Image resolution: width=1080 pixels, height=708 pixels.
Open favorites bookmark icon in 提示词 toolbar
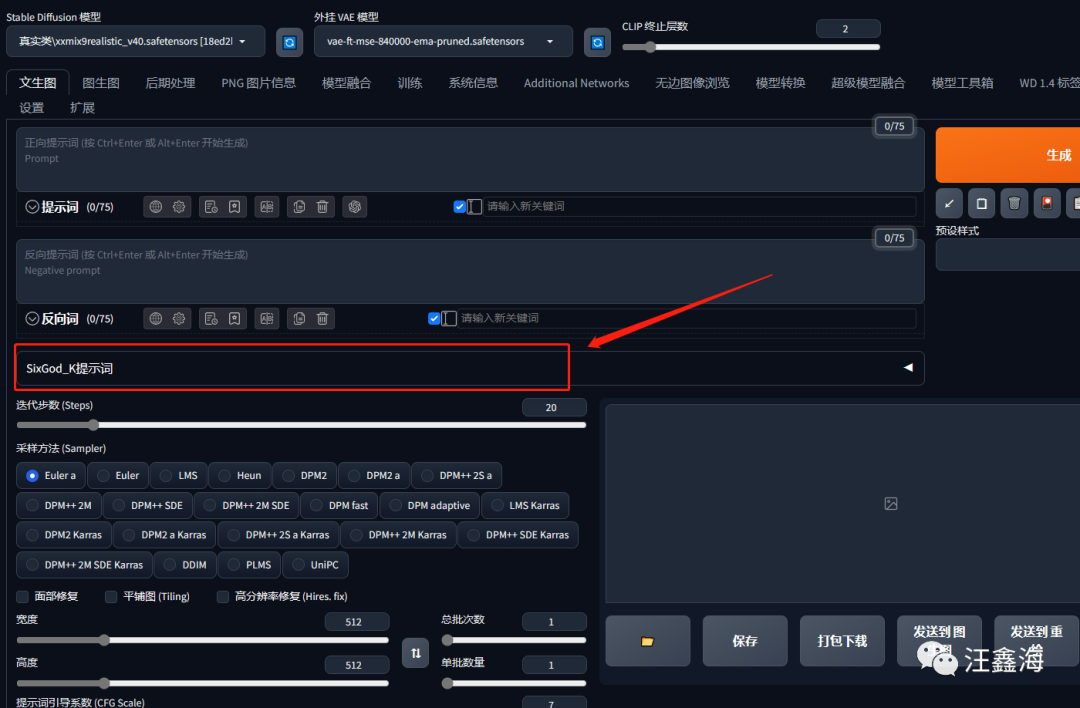(235, 207)
